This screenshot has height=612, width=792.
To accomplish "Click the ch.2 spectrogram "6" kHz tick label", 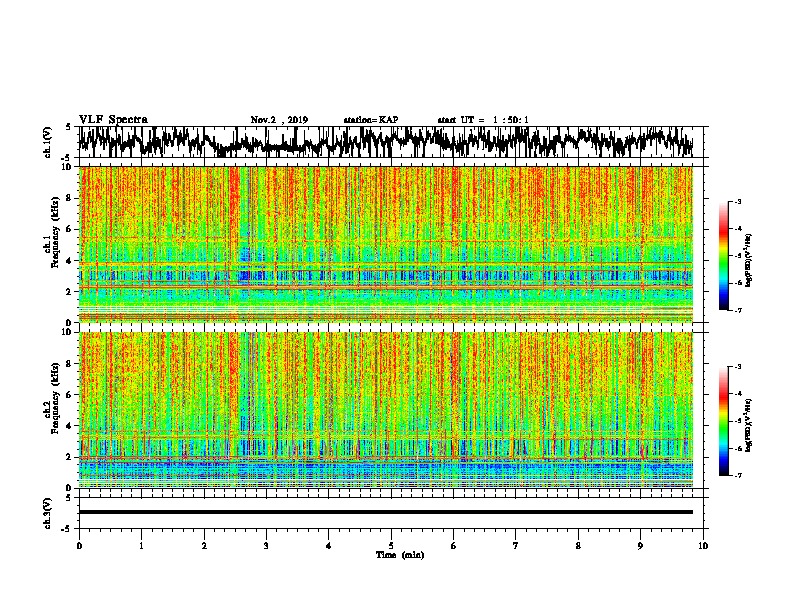I will click(x=71, y=395).
